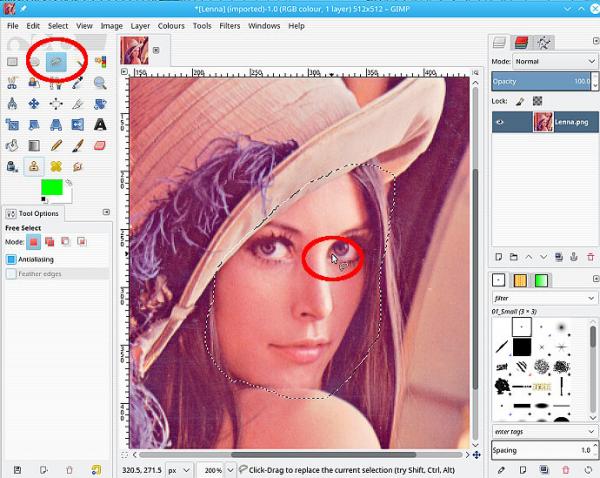Set selection mode to subtract
600x478 pixels.
66,242
